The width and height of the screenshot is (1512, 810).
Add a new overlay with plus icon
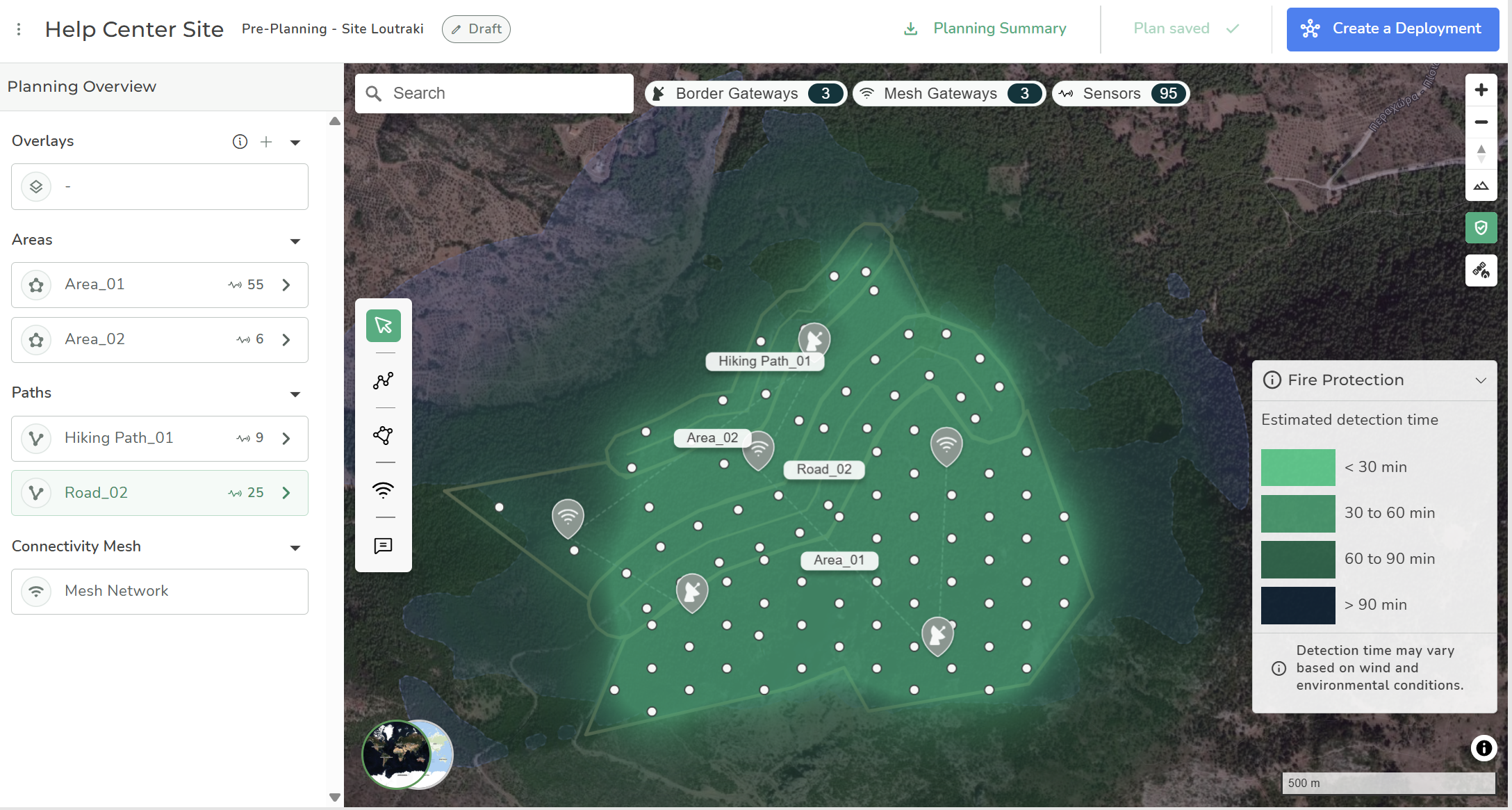[266, 142]
